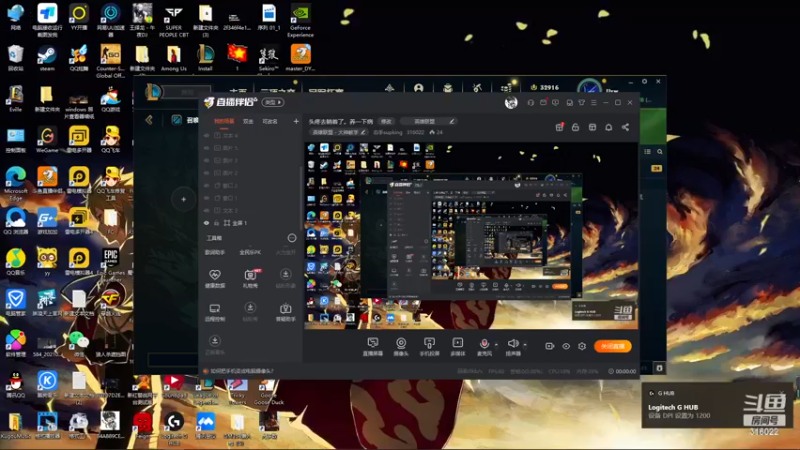800x450 pixels.
Task: Open League client search magnifier icon
Action: [x=660, y=152]
